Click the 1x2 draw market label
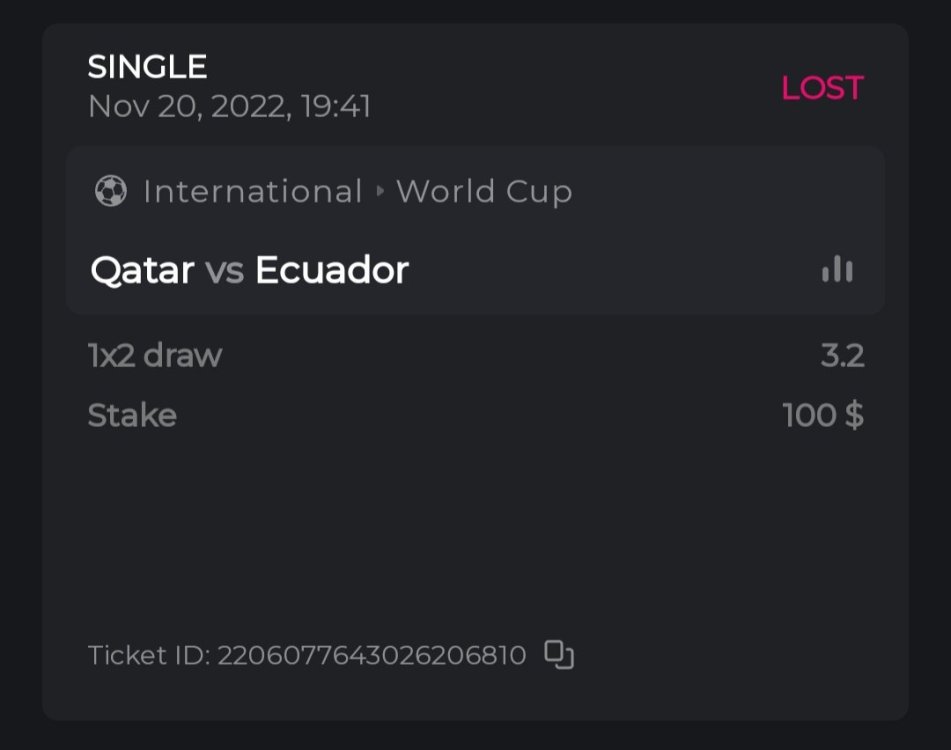The image size is (951, 750). coord(155,355)
